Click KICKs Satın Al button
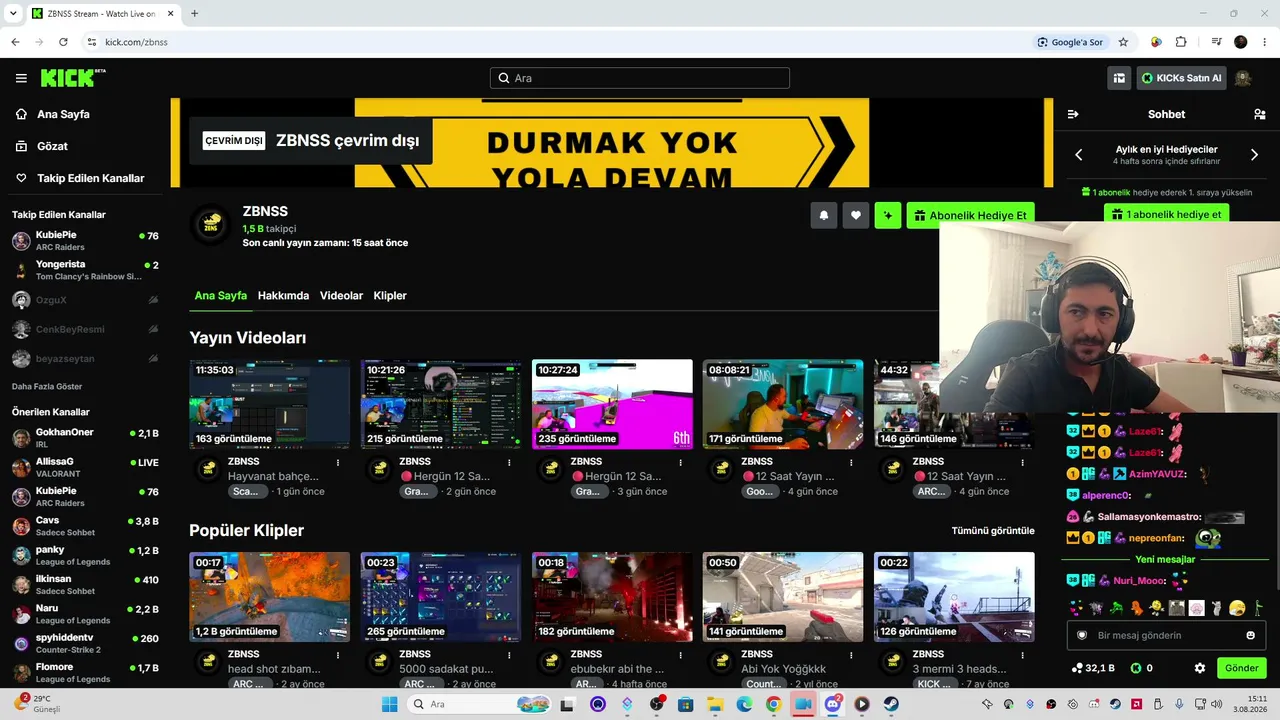 pyautogui.click(x=1182, y=78)
